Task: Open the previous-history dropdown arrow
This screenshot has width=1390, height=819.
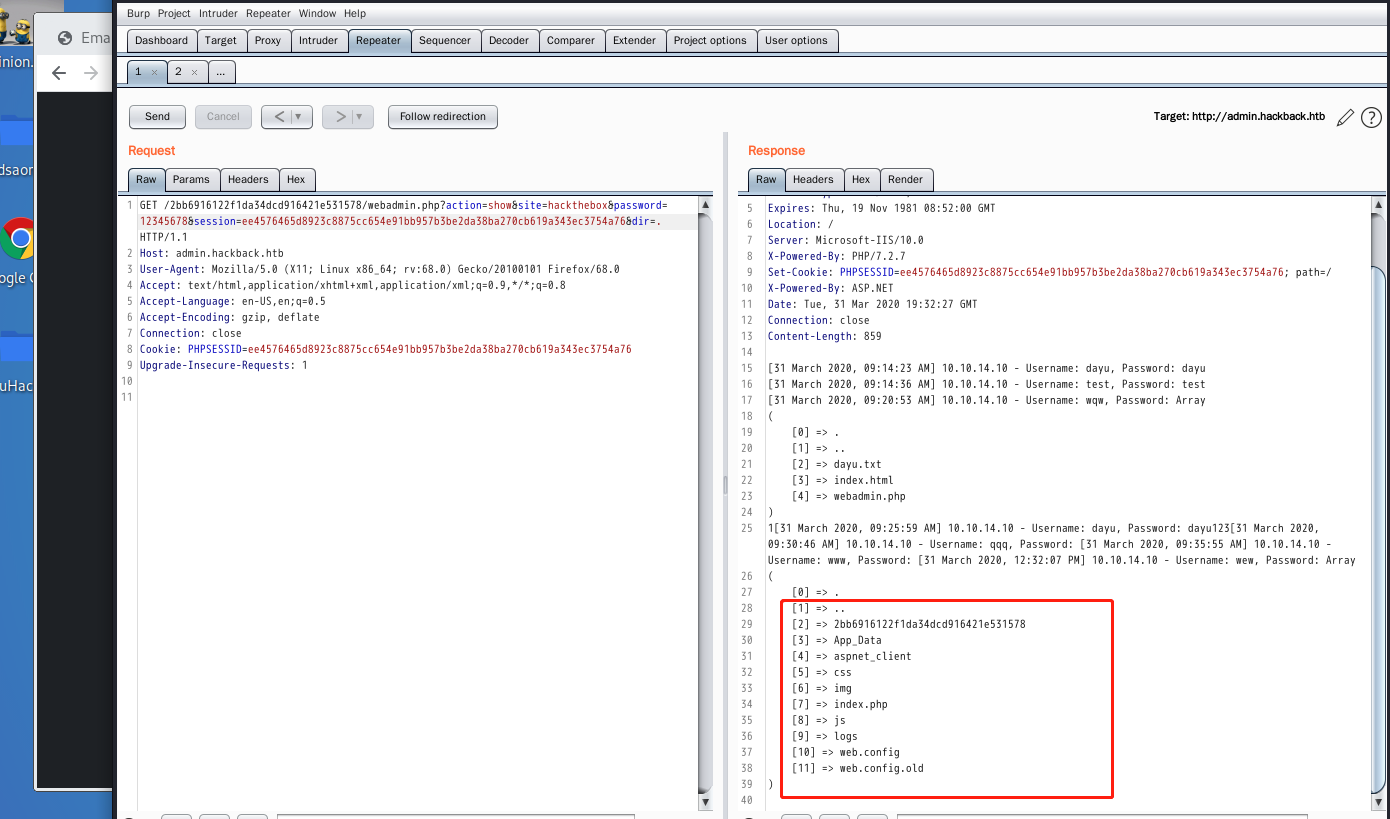Action: point(298,116)
